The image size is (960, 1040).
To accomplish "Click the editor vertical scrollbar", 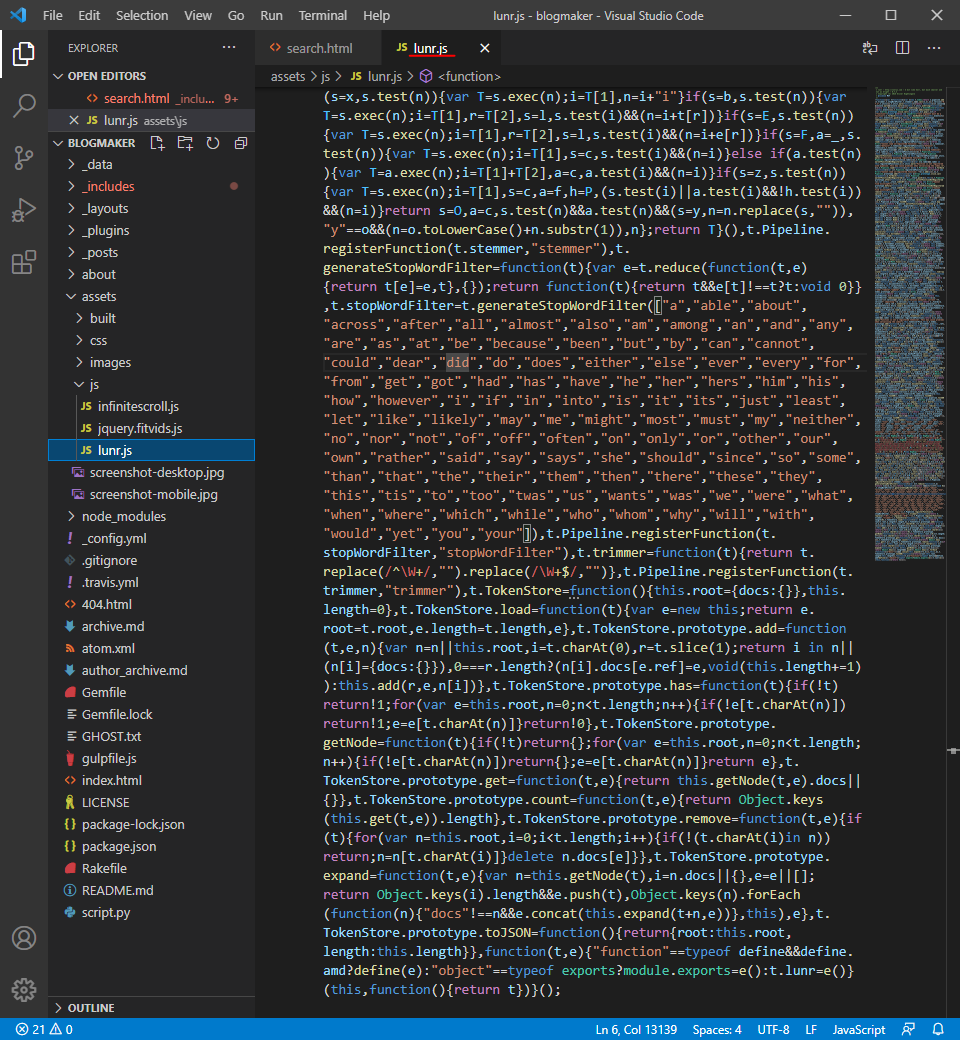I will click(953, 552).
